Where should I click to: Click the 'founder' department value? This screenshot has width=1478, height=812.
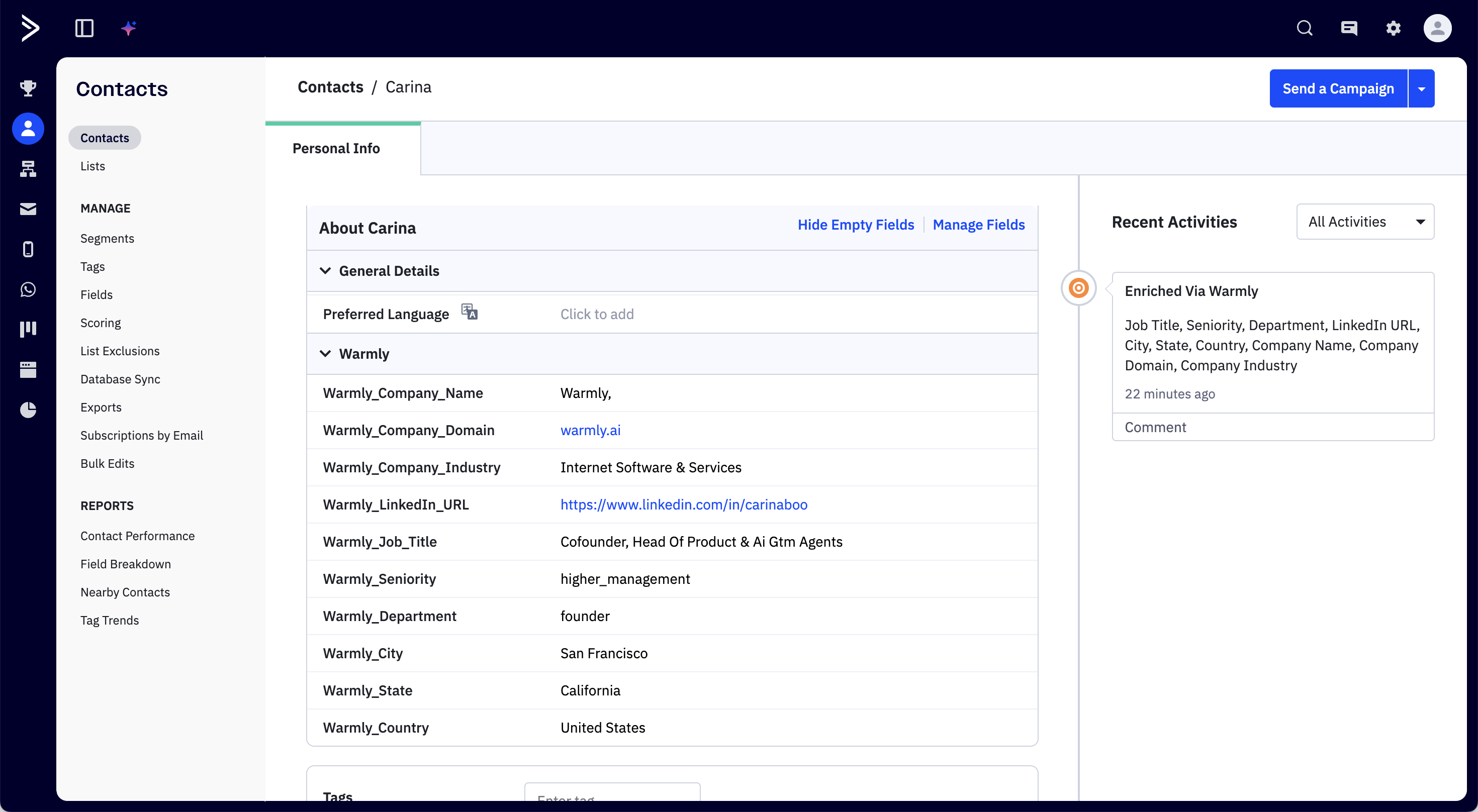pyautogui.click(x=585, y=616)
